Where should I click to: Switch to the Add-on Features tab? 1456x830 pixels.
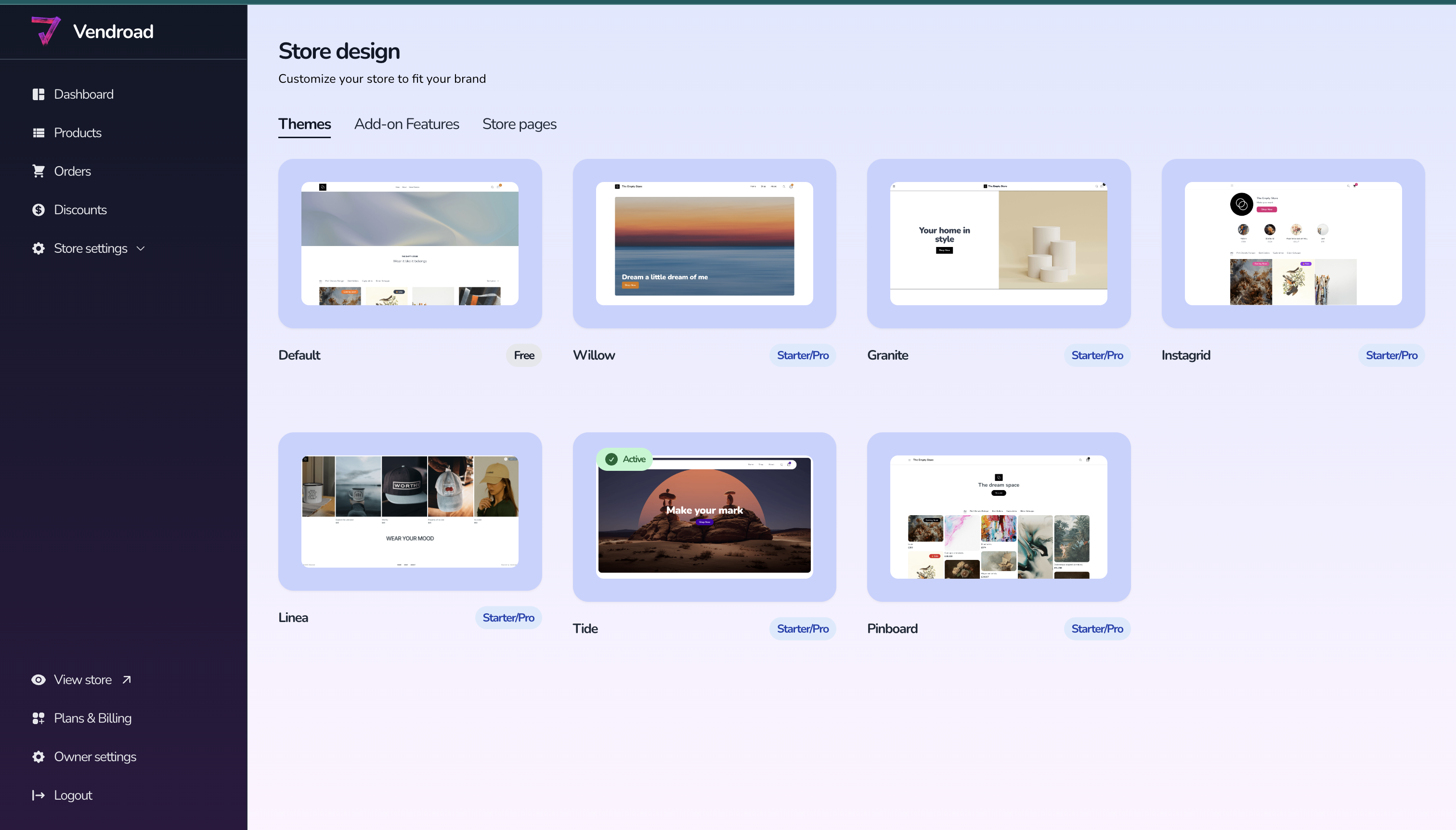pos(406,124)
